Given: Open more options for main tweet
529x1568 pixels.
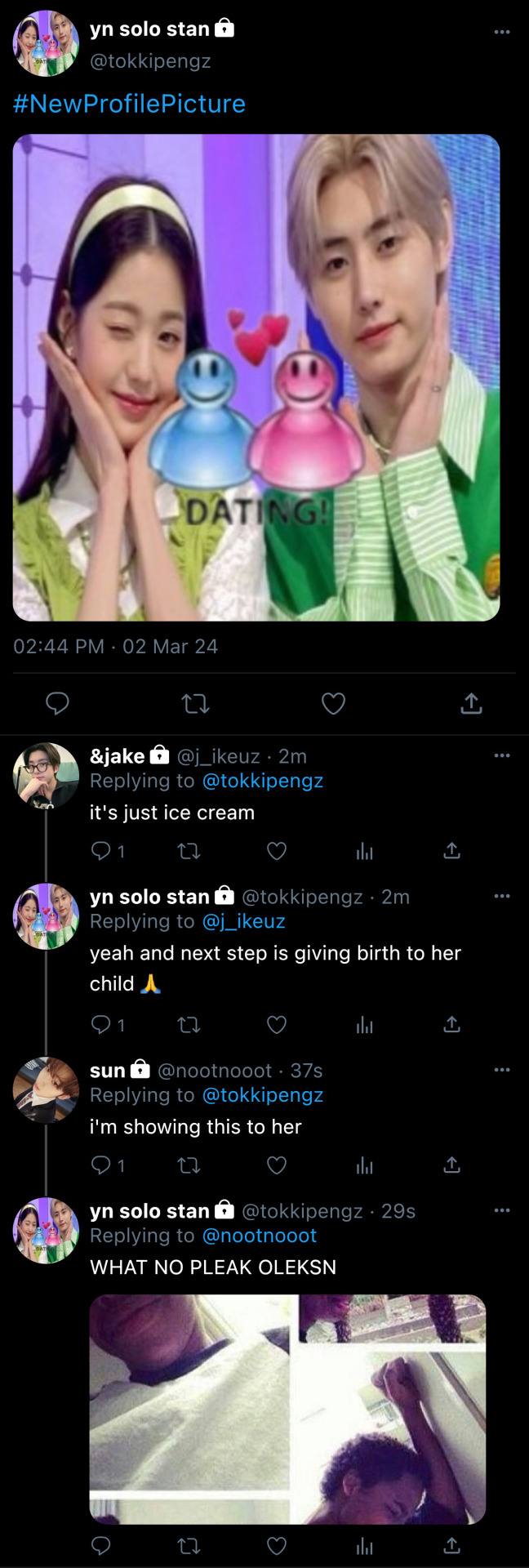Looking at the screenshot, I should [x=502, y=32].
